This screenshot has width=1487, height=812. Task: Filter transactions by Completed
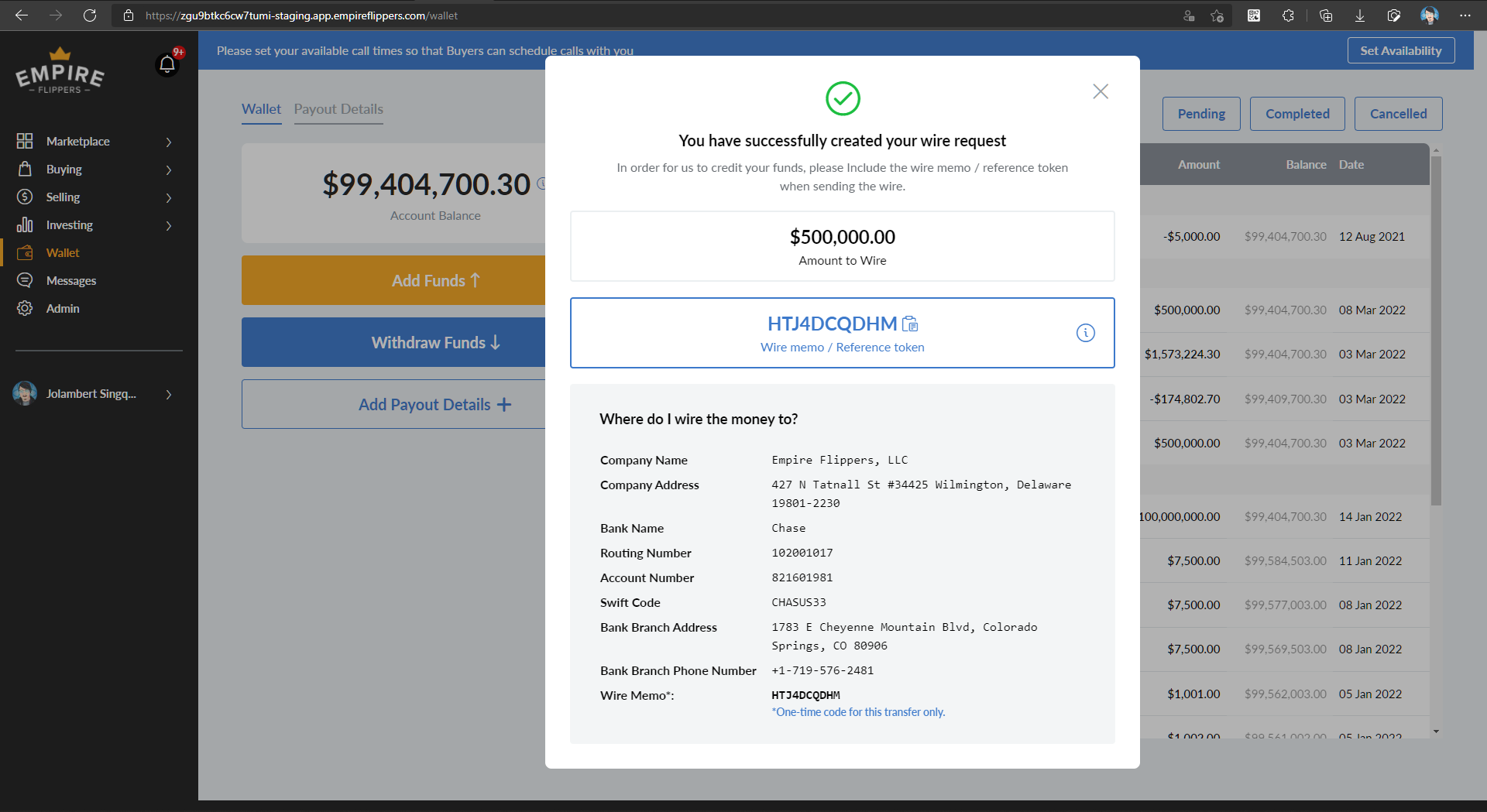point(1297,114)
